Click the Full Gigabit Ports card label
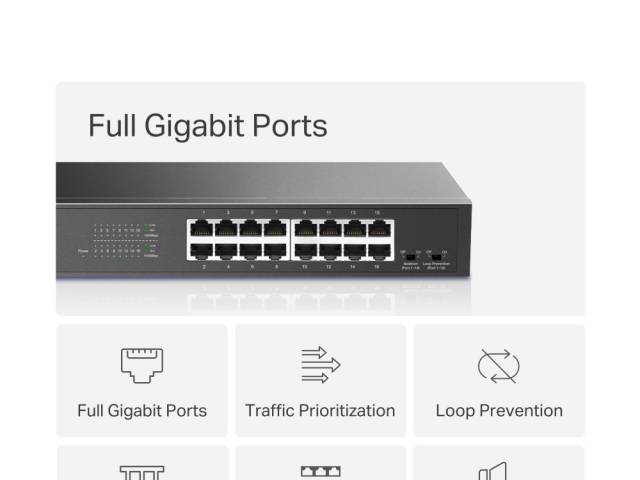 point(142,411)
